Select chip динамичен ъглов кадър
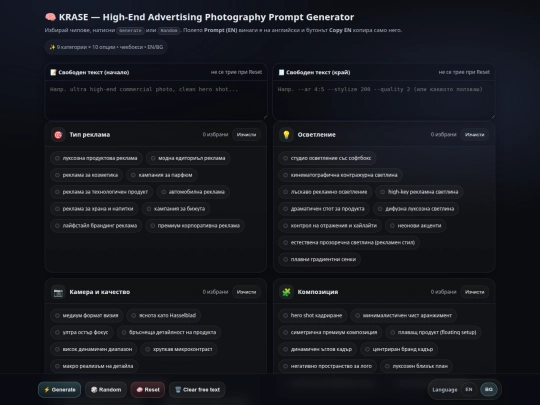 pos(318,349)
